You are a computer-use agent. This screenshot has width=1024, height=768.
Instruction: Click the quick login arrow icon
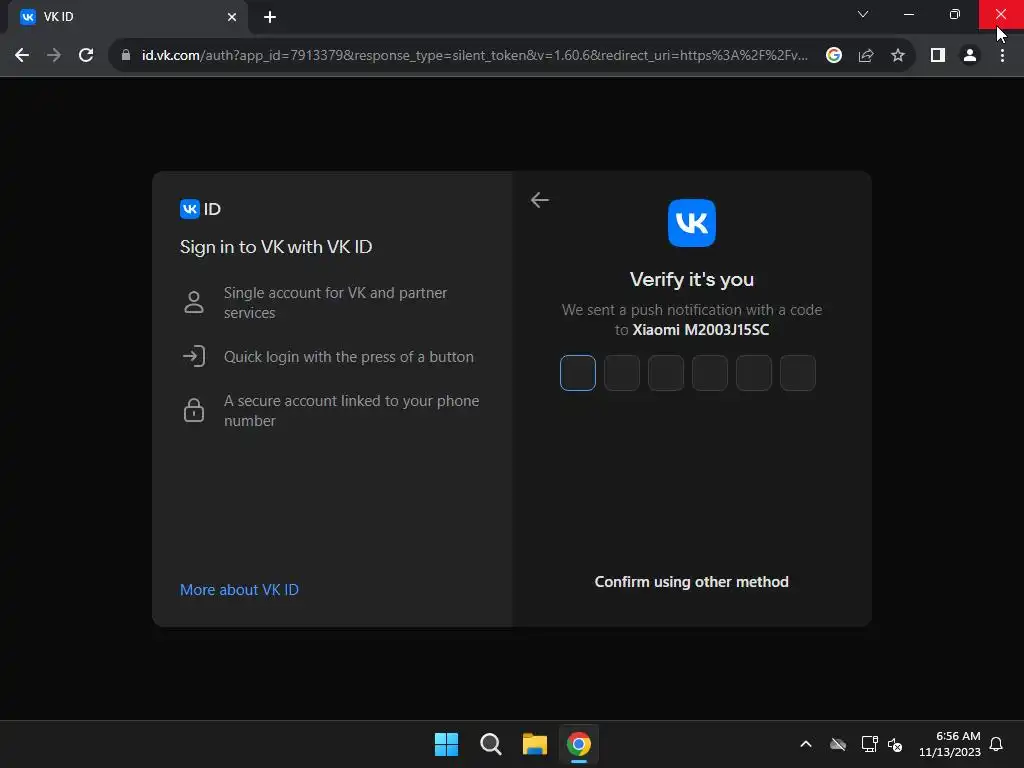(194, 357)
